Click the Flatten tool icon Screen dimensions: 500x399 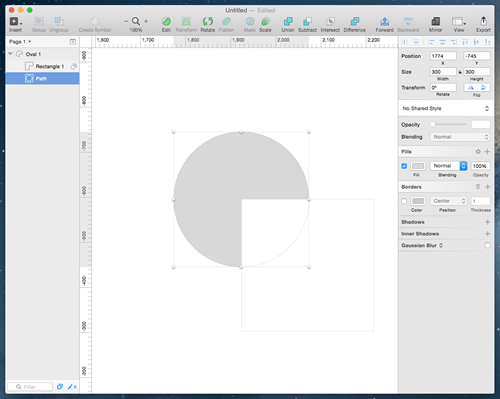coord(226,22)
